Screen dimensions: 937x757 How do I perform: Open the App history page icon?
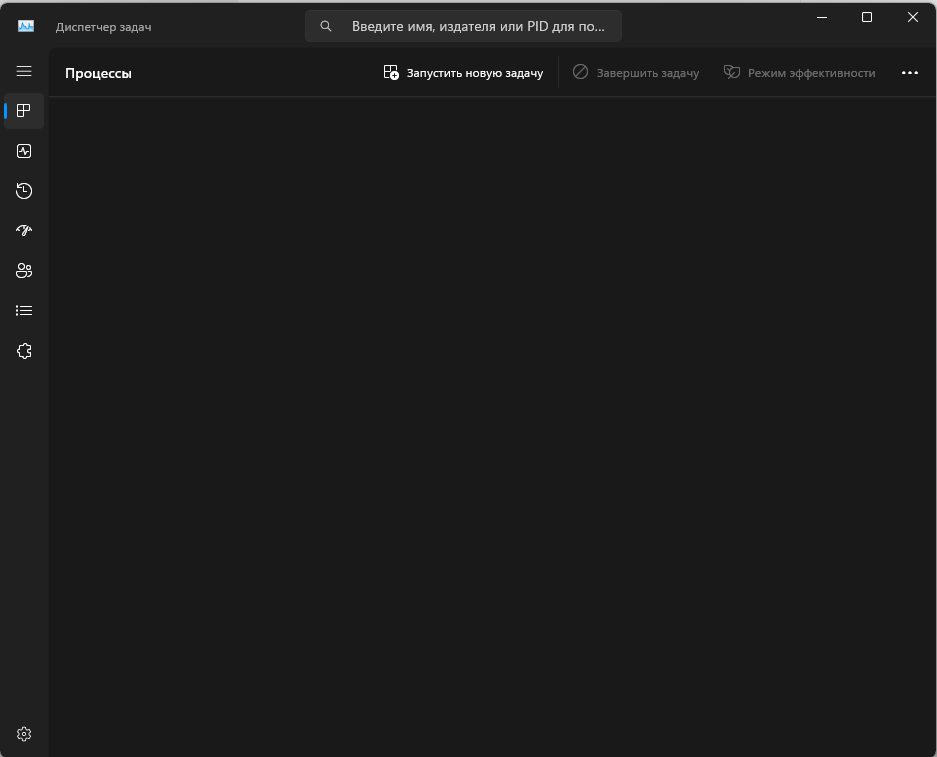24,191
